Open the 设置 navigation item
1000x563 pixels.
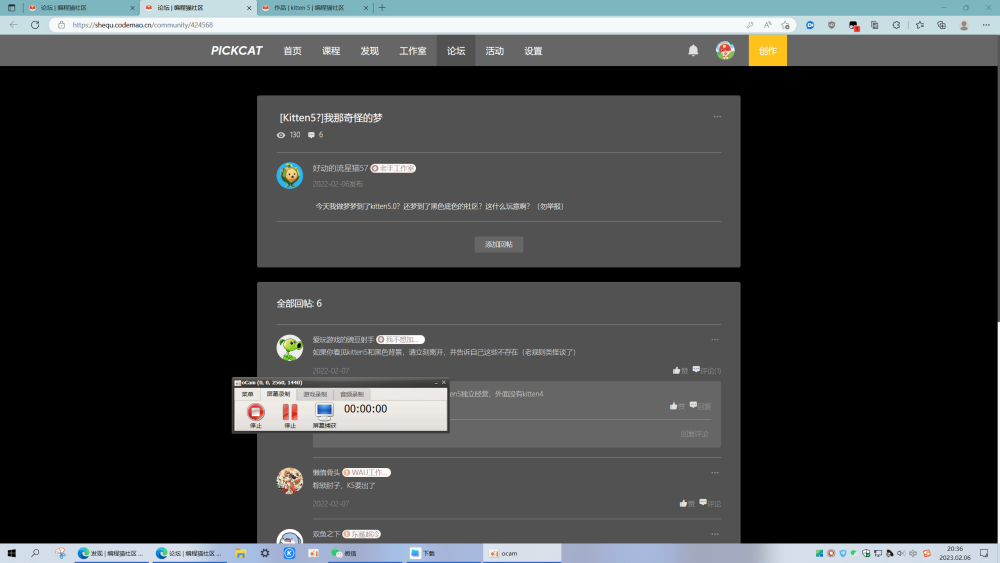pos(533,51)
